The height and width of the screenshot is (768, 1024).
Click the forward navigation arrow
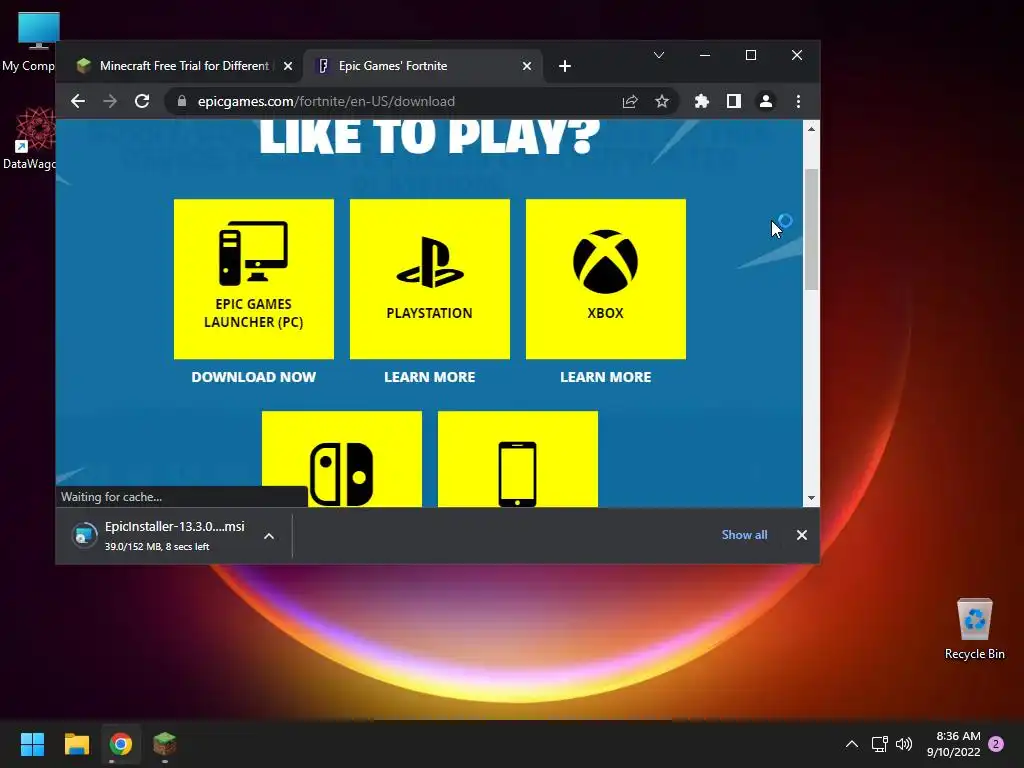(x=110, y=101)
